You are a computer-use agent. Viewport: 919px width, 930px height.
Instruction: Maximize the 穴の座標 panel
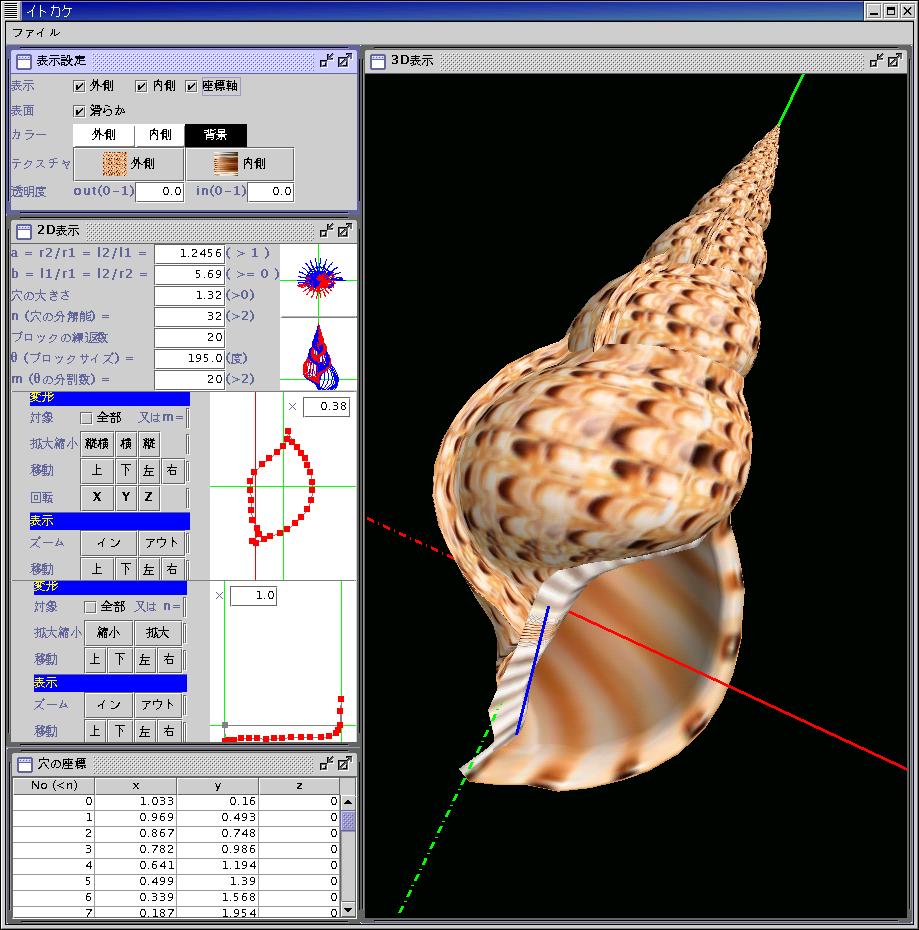(x=344, y=763)
